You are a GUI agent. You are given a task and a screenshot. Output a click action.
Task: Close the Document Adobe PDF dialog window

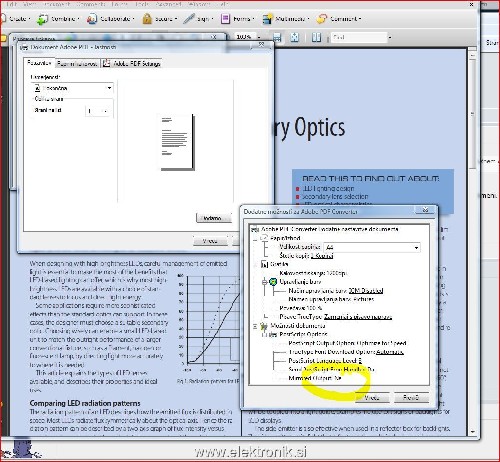262,45
